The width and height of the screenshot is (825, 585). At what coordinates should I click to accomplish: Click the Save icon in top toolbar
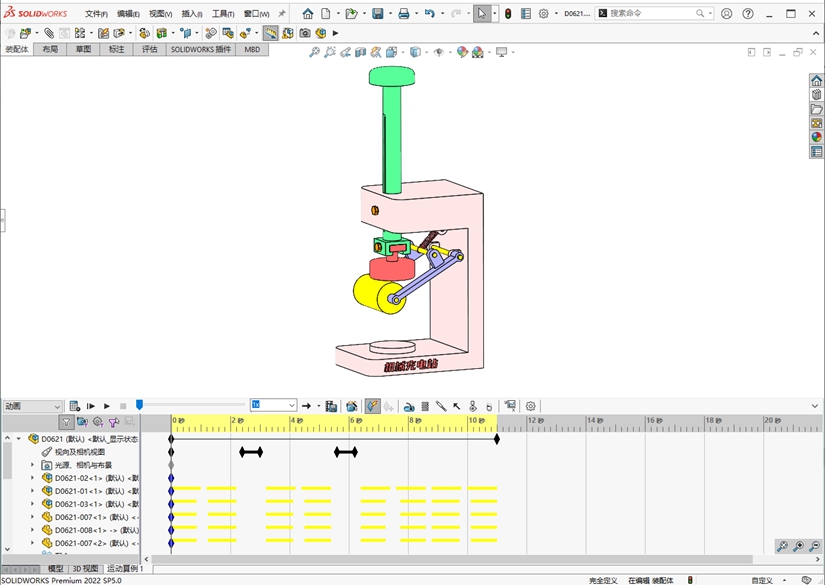[378, 14]
